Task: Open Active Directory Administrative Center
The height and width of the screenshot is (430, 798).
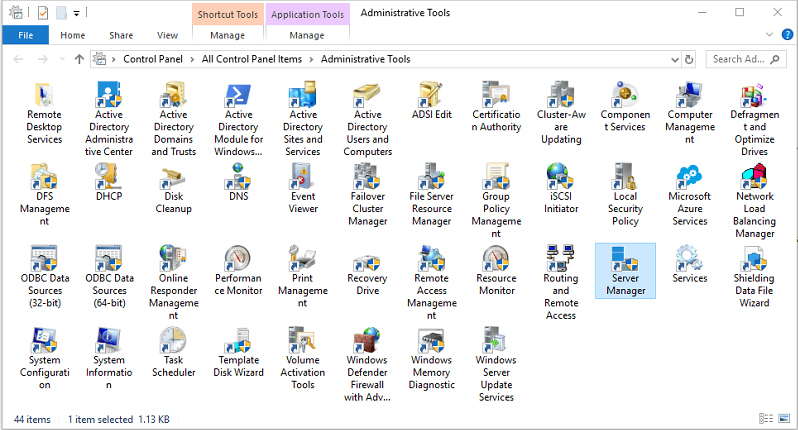Action: pyautogui.click(x=109, y=120)
